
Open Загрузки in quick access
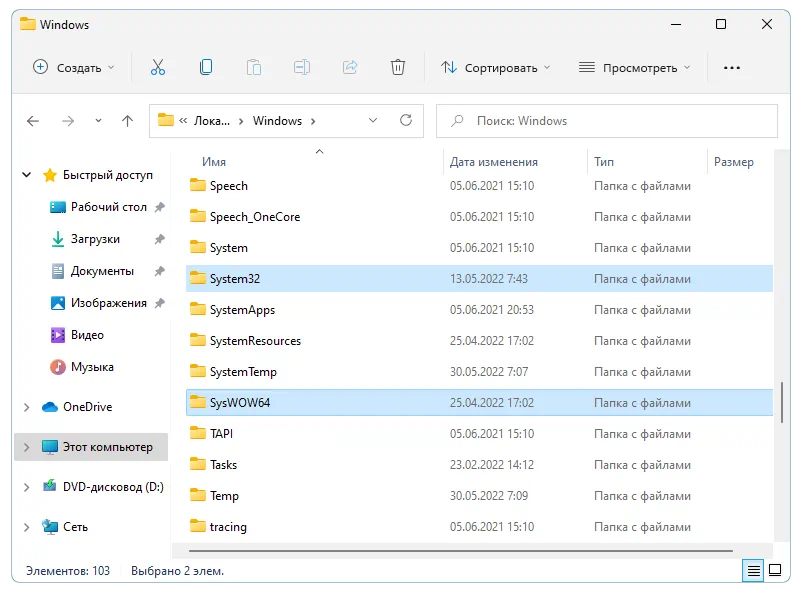click(x=95, y=239)
